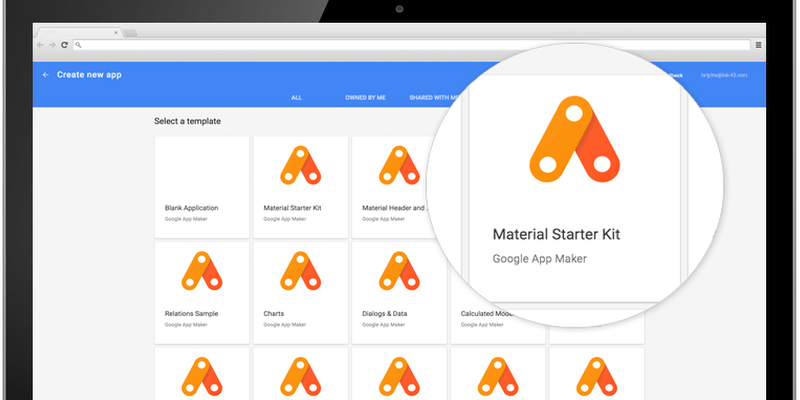Switch to the OWNED BY ME tab
The height and width of the screenshot is (400, 800).
(x=365, y=97)
